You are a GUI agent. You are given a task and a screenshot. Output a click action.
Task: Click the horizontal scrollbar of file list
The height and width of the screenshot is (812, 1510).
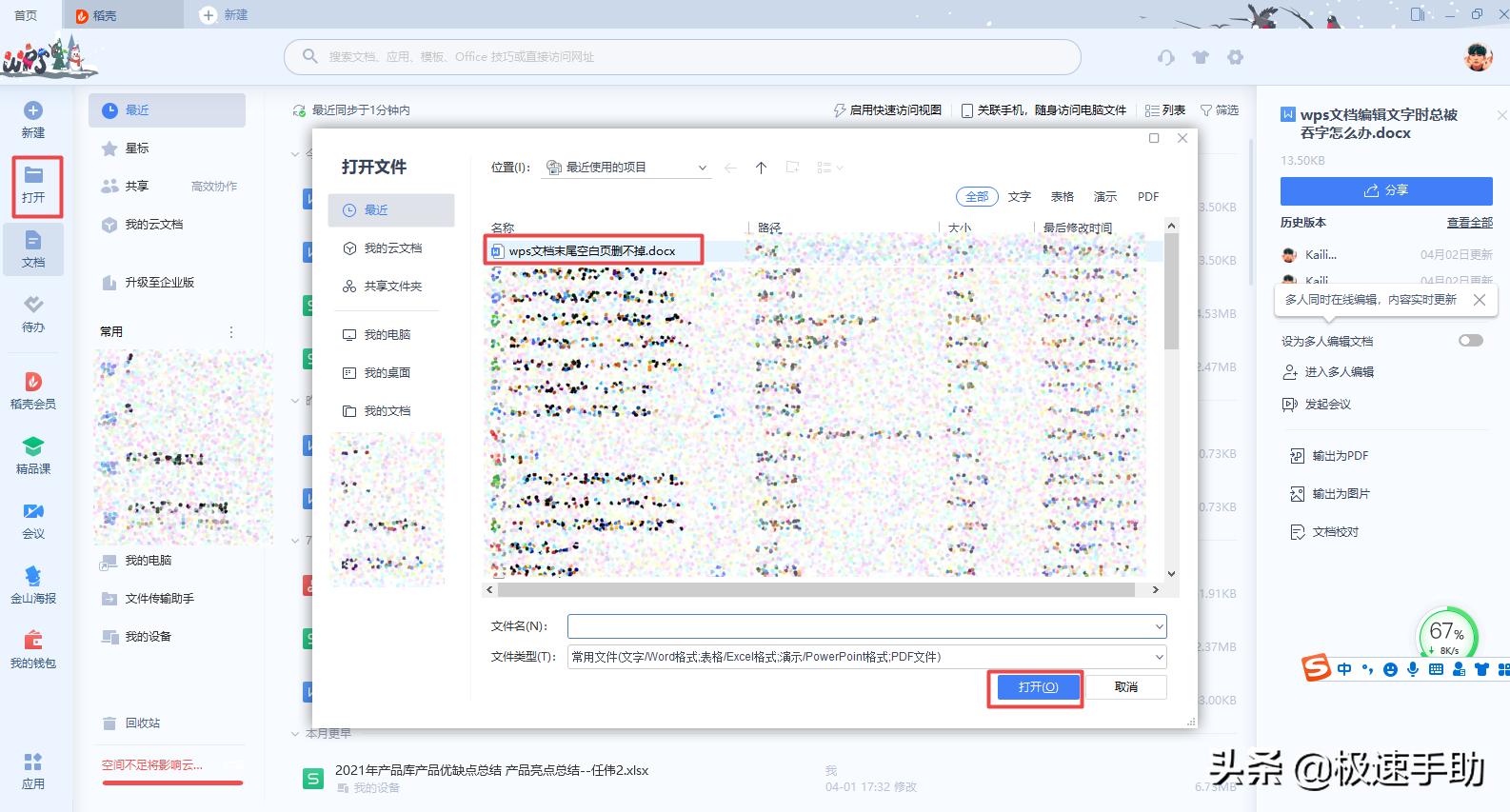pos(815,590)
